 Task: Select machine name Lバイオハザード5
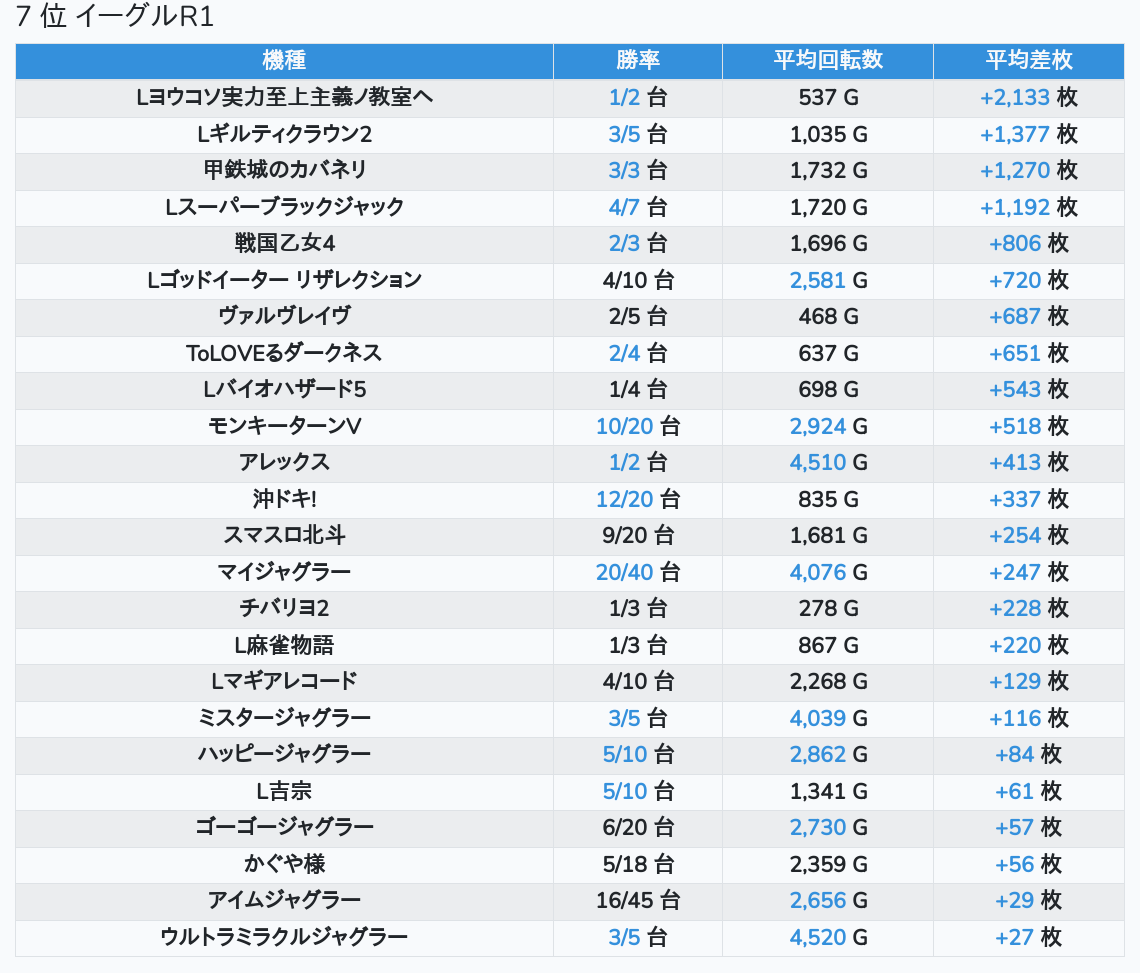(284, 390)
